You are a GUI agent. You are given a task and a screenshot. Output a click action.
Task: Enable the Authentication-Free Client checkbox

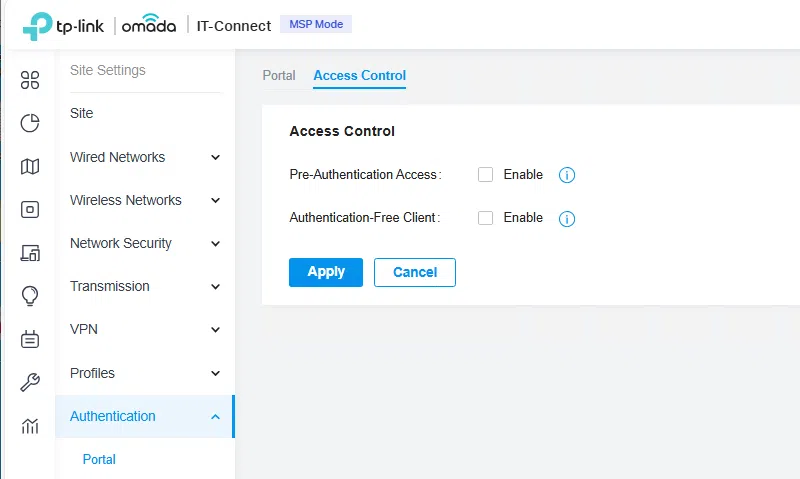pyautogui.click(x=486, y=218)
